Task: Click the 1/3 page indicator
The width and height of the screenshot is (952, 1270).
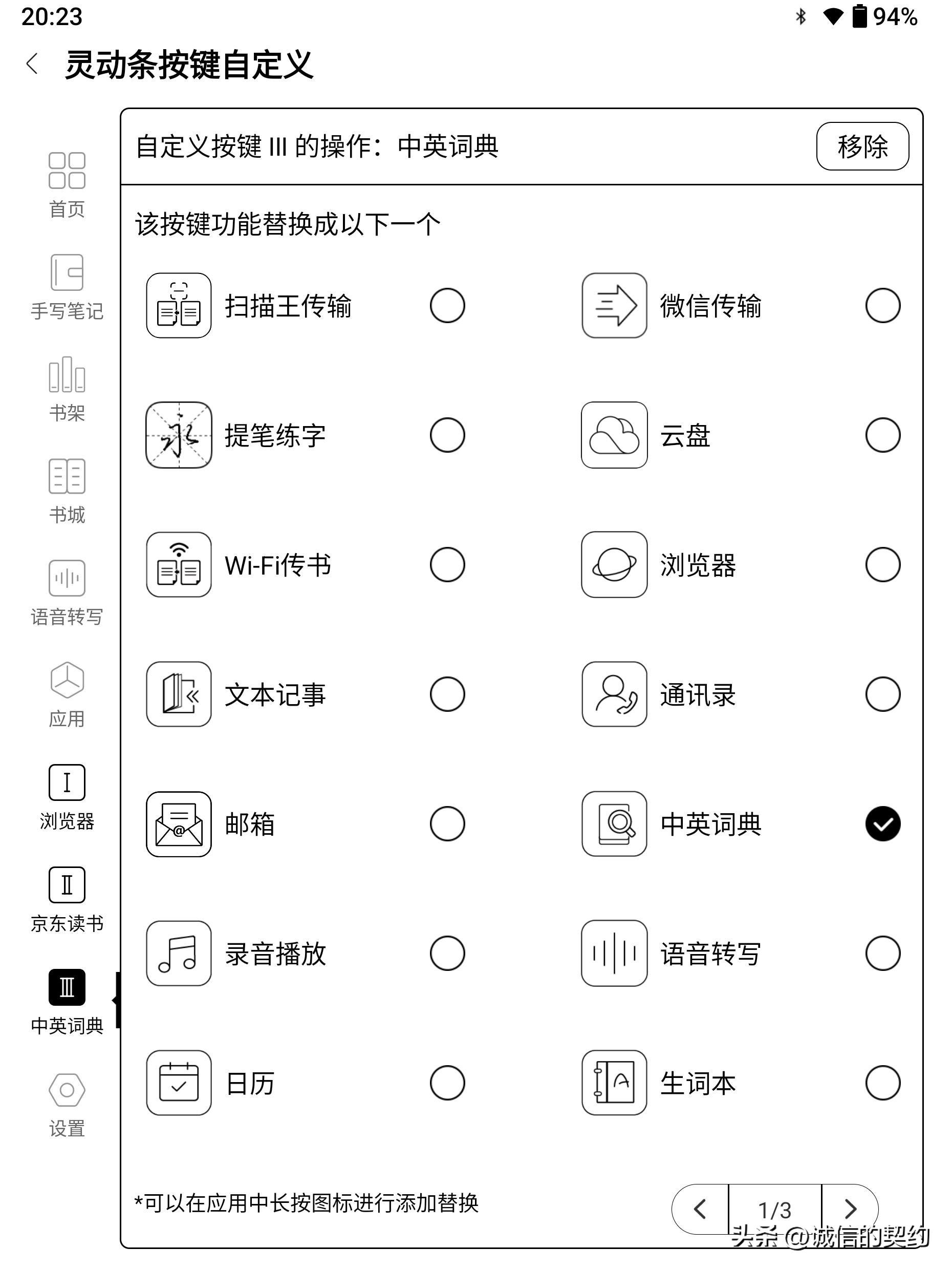Action: pos(775,1209)
